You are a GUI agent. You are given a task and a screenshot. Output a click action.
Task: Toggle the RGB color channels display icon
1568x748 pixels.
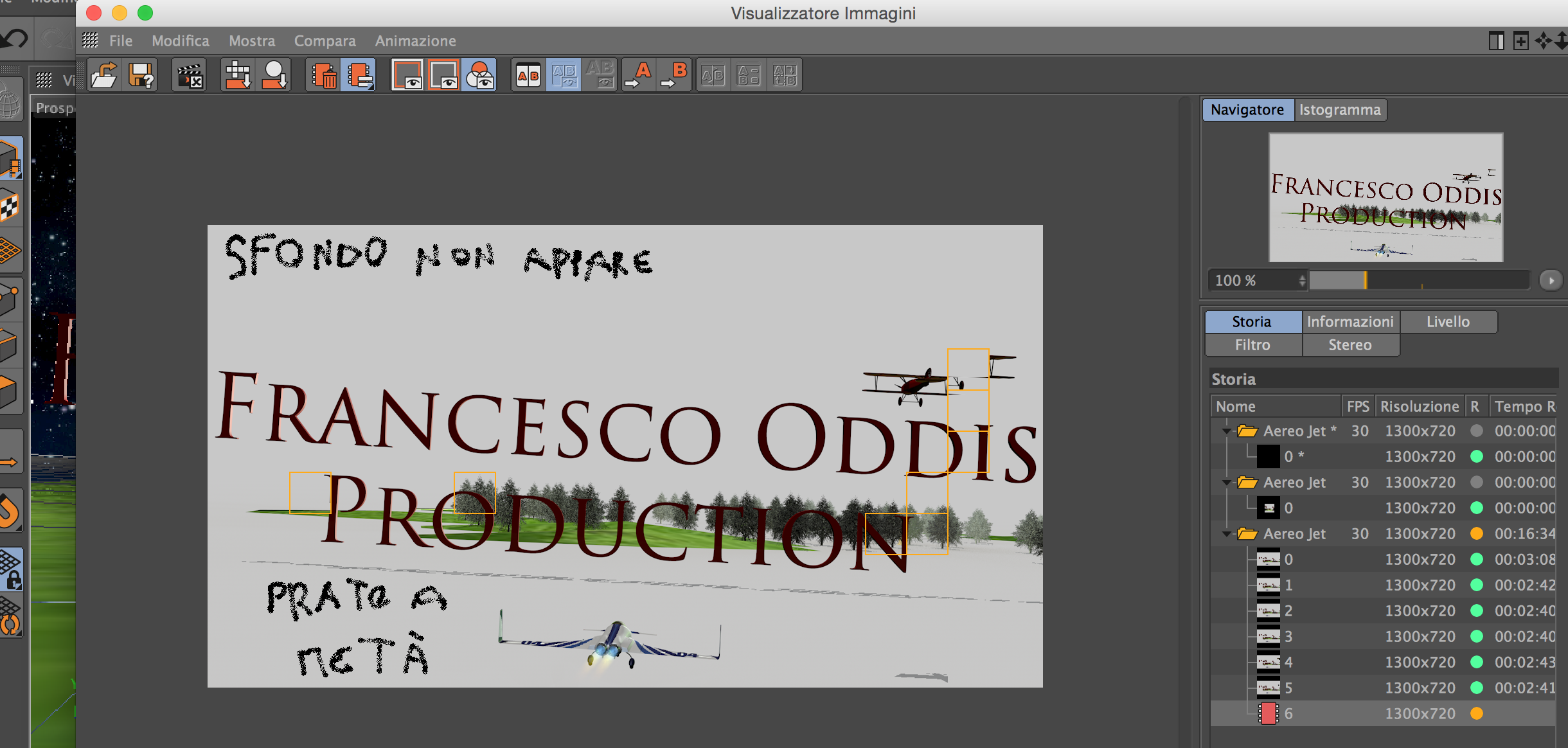coord(479,76)
